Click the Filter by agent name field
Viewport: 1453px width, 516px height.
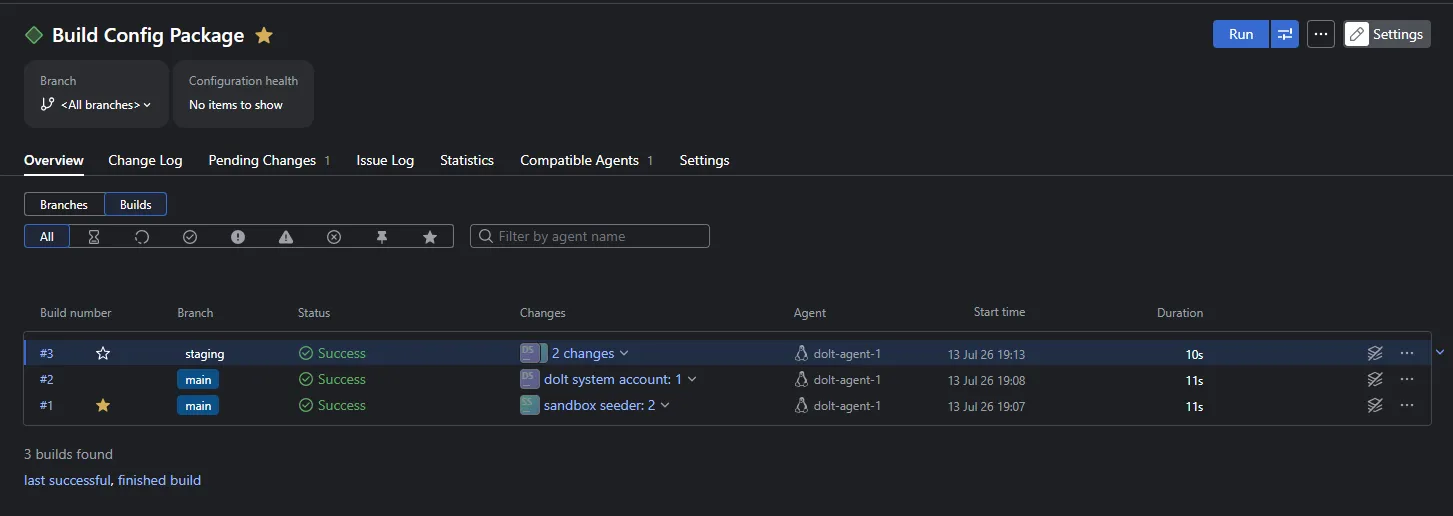click(x=590, y=236)
